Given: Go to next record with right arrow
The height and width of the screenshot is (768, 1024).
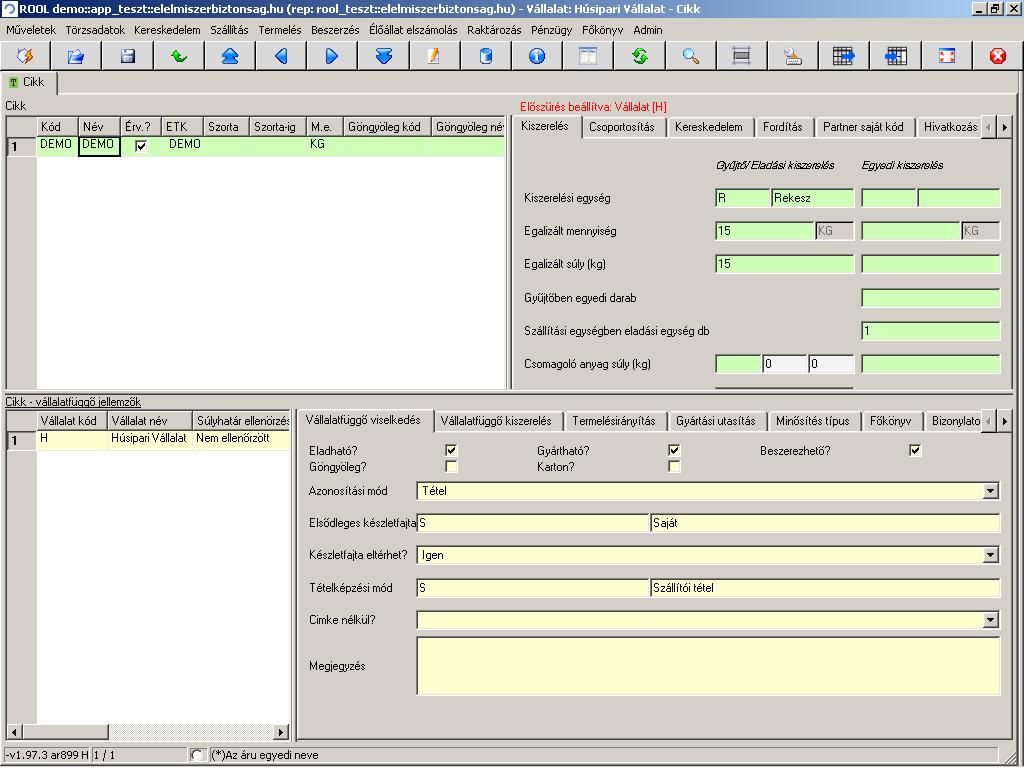Looking at the screenshot, I should 332,56.
